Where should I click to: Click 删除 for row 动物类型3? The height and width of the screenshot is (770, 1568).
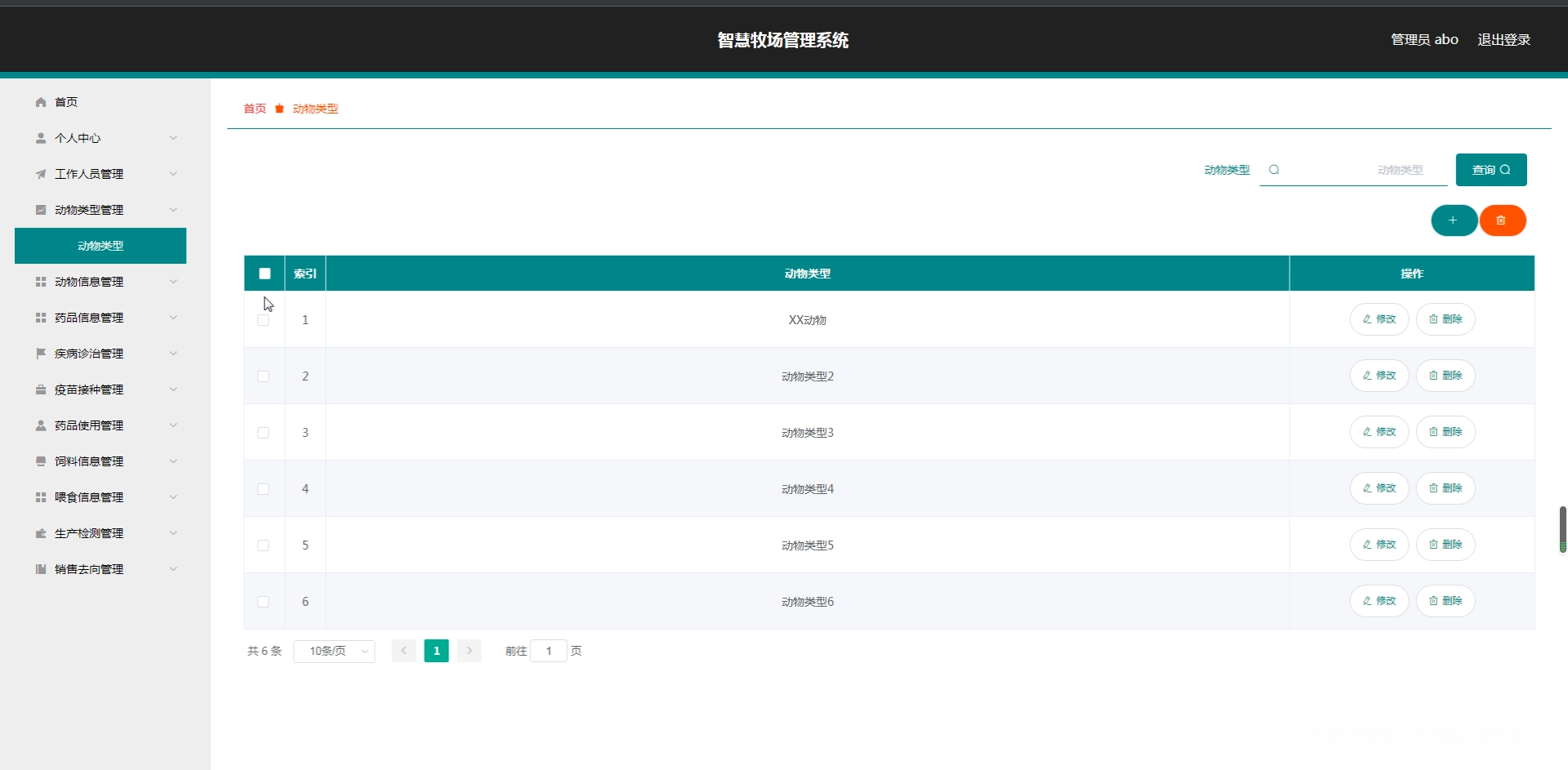(1445, 432)
